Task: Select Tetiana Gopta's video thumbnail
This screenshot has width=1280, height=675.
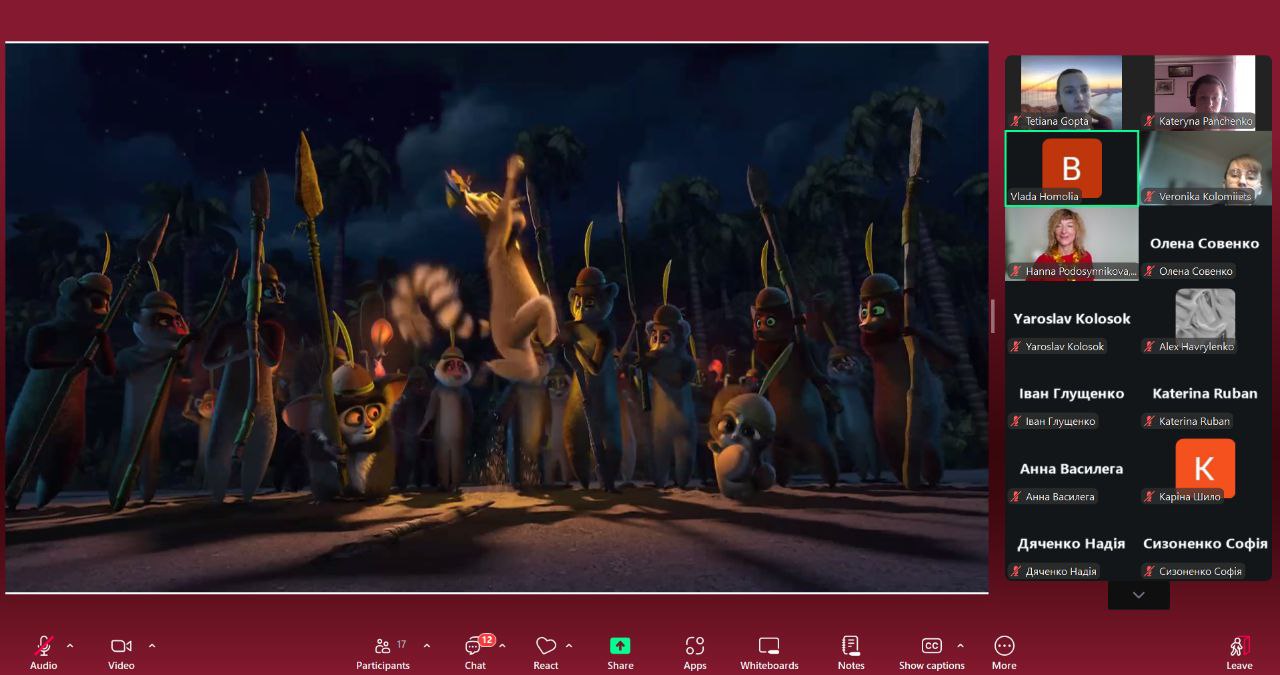Action: coord(1071,92)
